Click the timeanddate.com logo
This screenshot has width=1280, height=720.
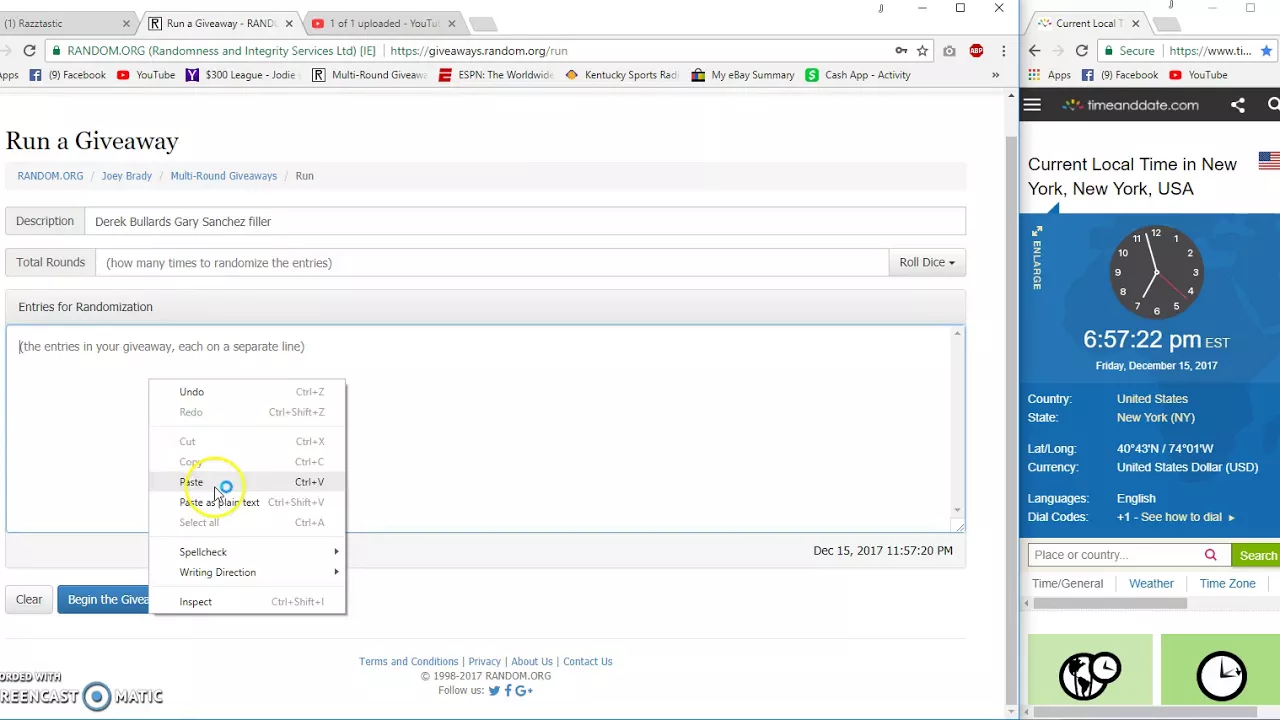coord(1130,105)
